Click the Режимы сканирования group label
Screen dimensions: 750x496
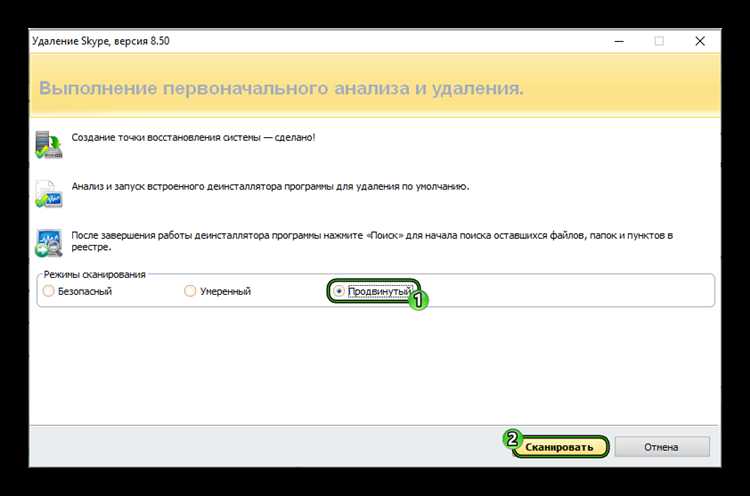coord(94,275)
